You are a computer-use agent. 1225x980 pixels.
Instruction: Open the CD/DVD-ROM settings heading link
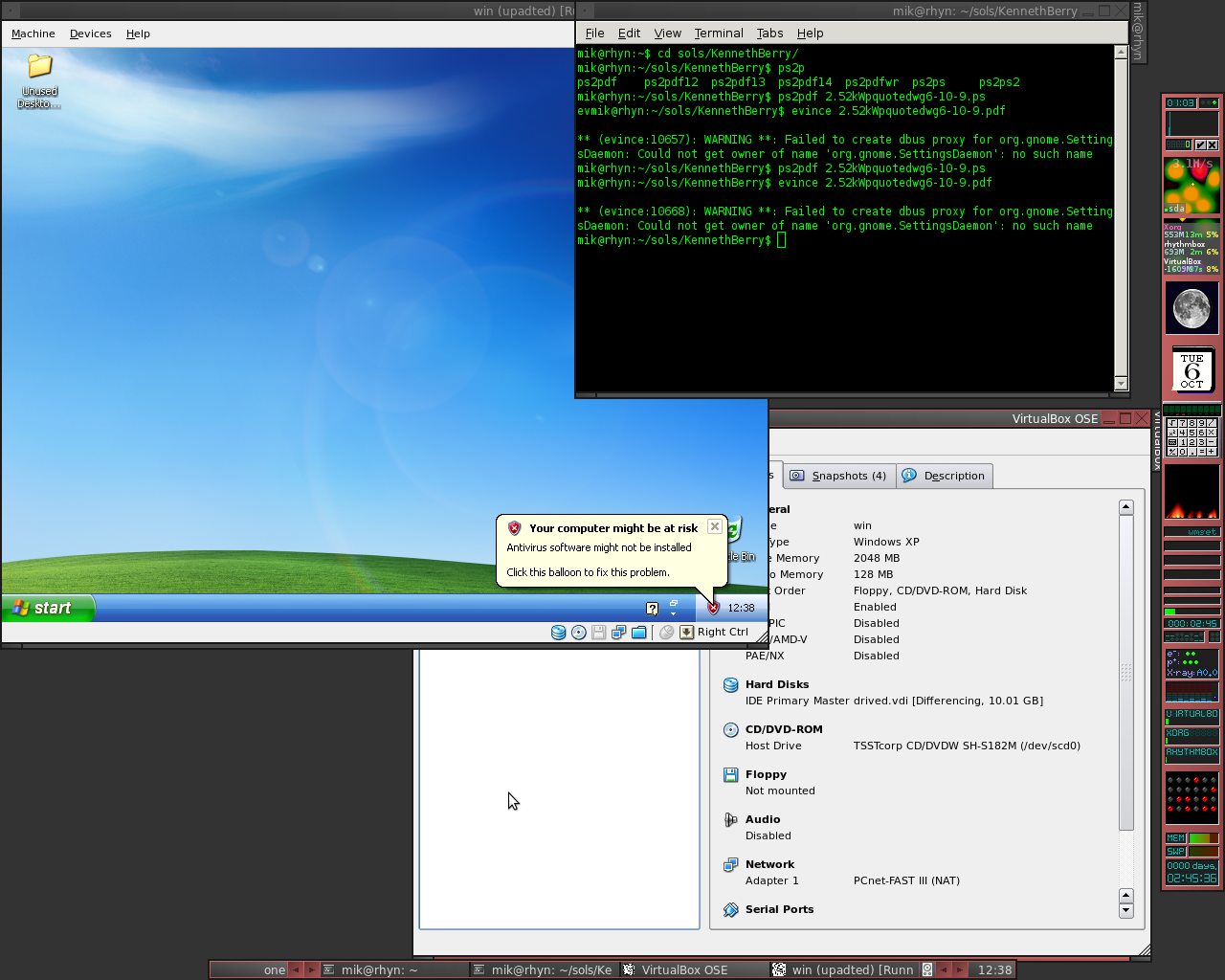tap(784, 729)
